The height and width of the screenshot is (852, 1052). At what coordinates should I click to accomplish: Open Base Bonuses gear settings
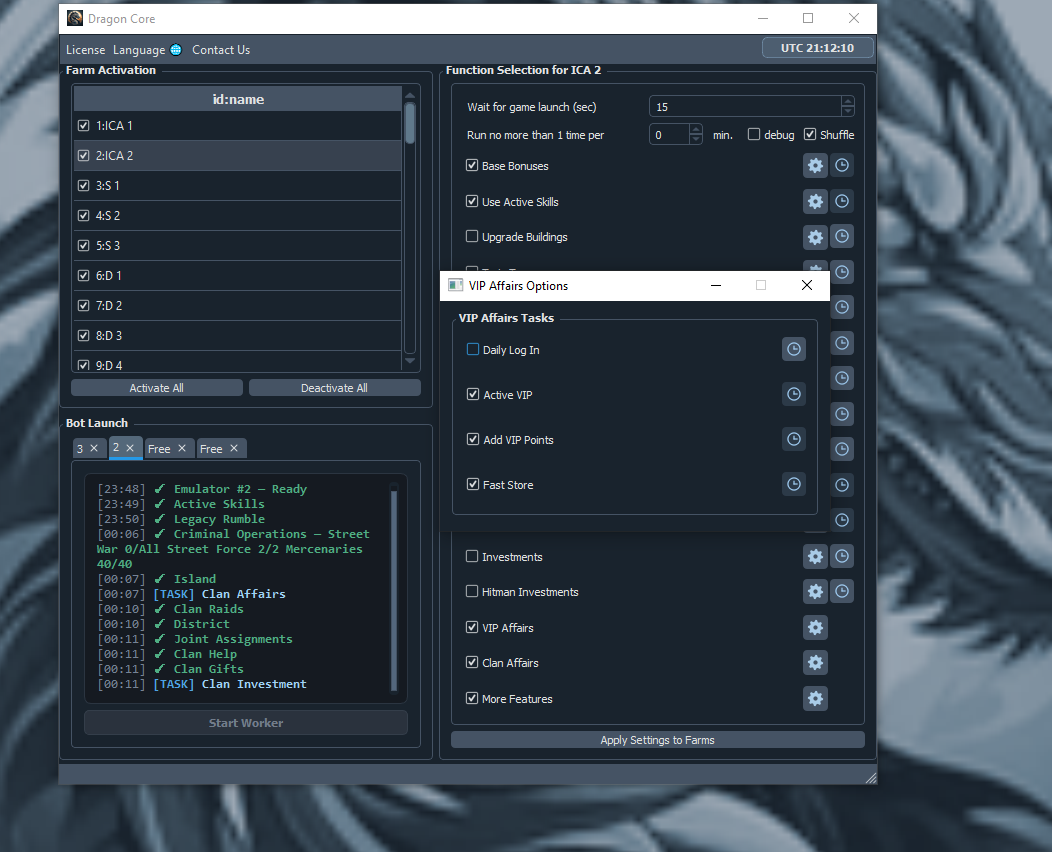(815, 165)
